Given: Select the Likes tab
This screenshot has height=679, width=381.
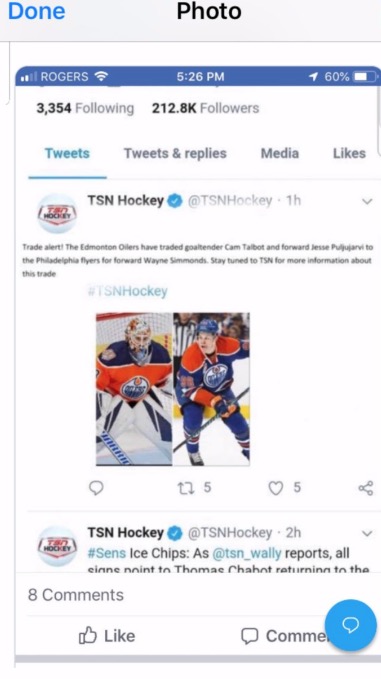Looking at the screenshot, I should pos(349,153).
